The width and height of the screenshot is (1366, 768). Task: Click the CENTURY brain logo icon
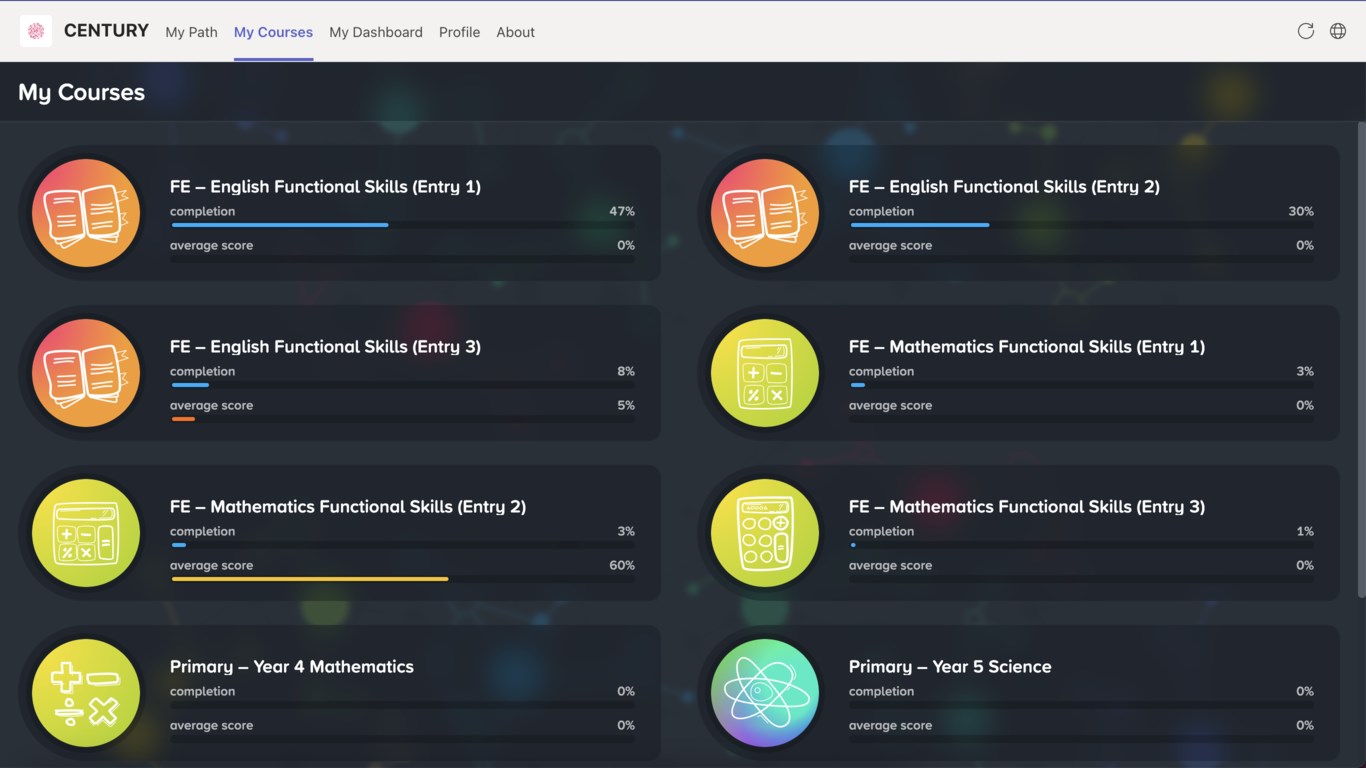pos(36,31)
